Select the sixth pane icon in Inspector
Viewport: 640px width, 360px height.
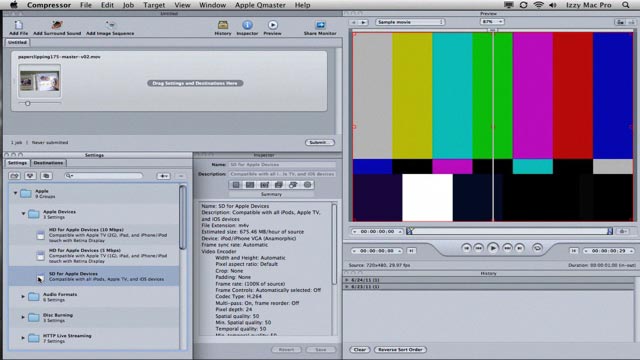pyautogui.click(x=307, y=185)
